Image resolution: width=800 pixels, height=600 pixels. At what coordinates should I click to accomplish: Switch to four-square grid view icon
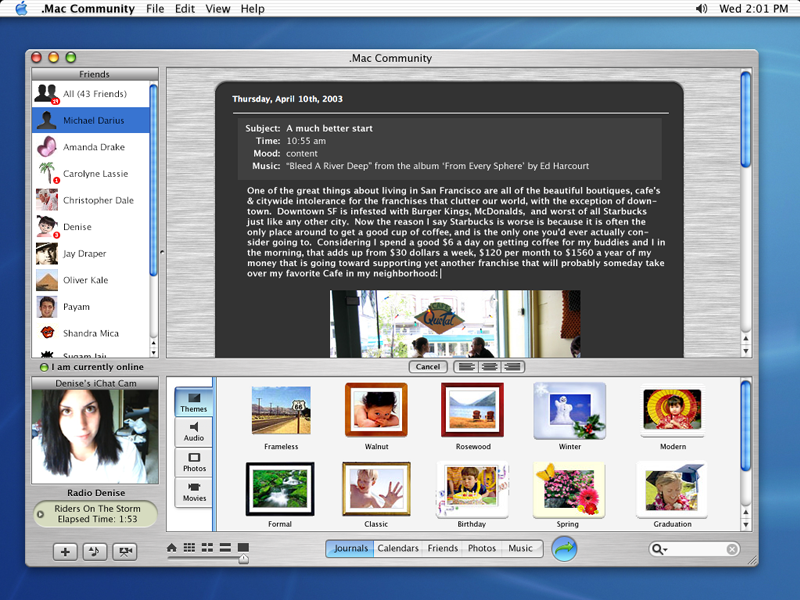[x=207, y=547]
